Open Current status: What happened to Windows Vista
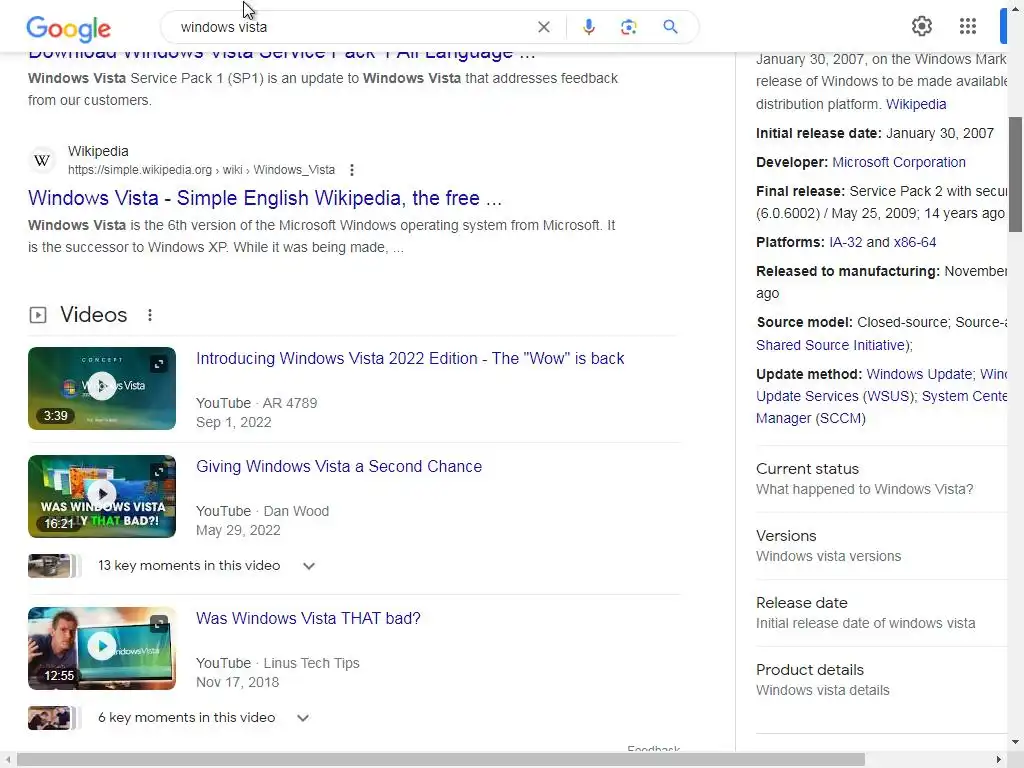 [x=882, y=479]
